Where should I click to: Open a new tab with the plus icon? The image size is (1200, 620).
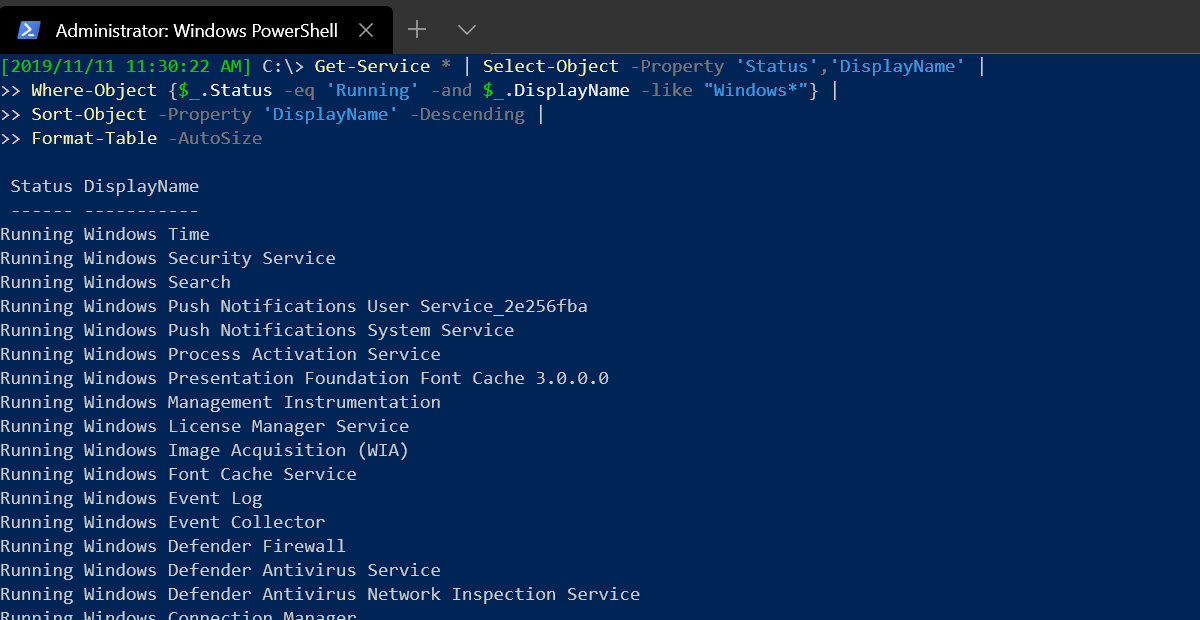(417, 29)
